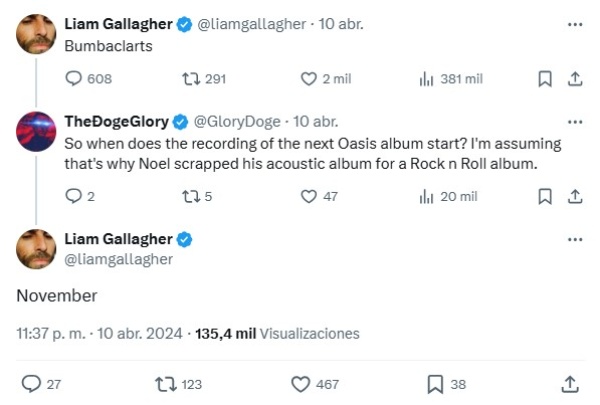Retweet the Bumbaclarts tweet

(x=186, y=79)
